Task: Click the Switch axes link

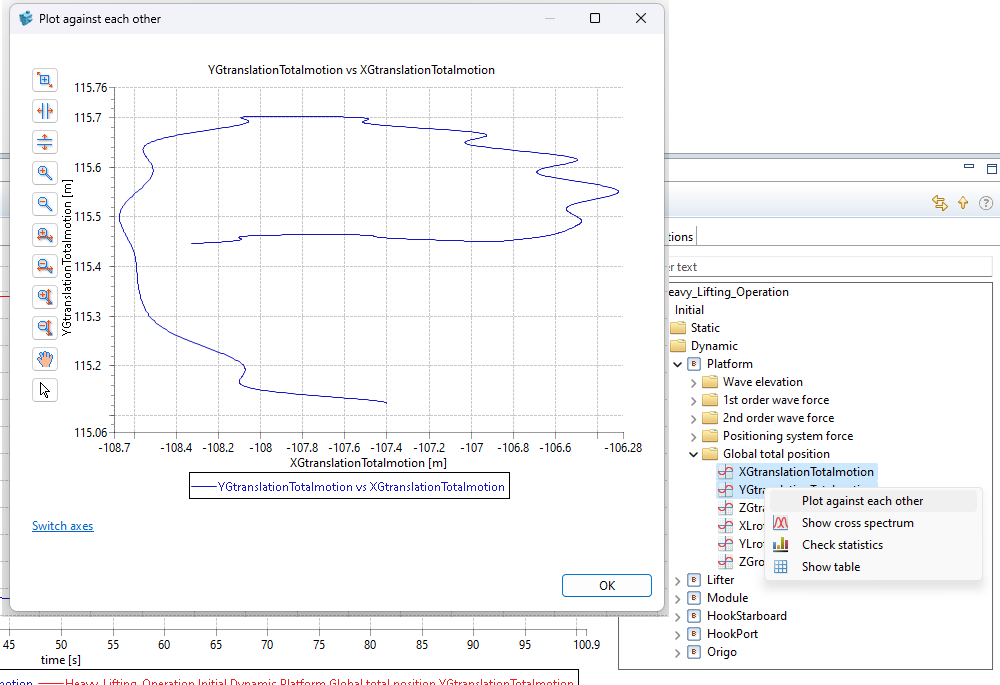Action: pyautogui.click(x=62, y=526)
